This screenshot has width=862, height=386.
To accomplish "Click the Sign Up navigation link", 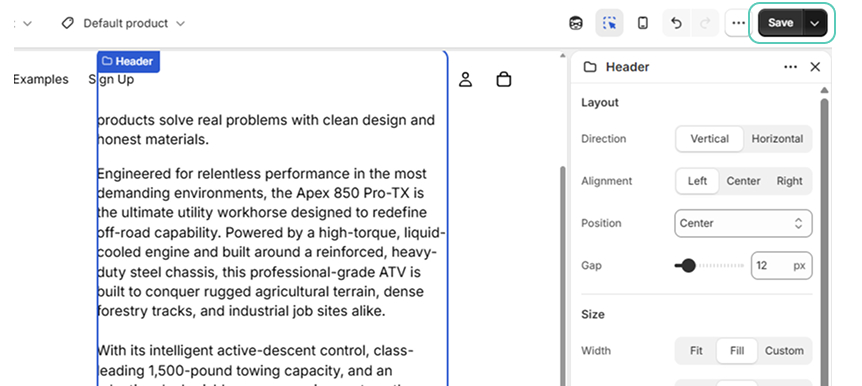I will click(x=111, y=79).
